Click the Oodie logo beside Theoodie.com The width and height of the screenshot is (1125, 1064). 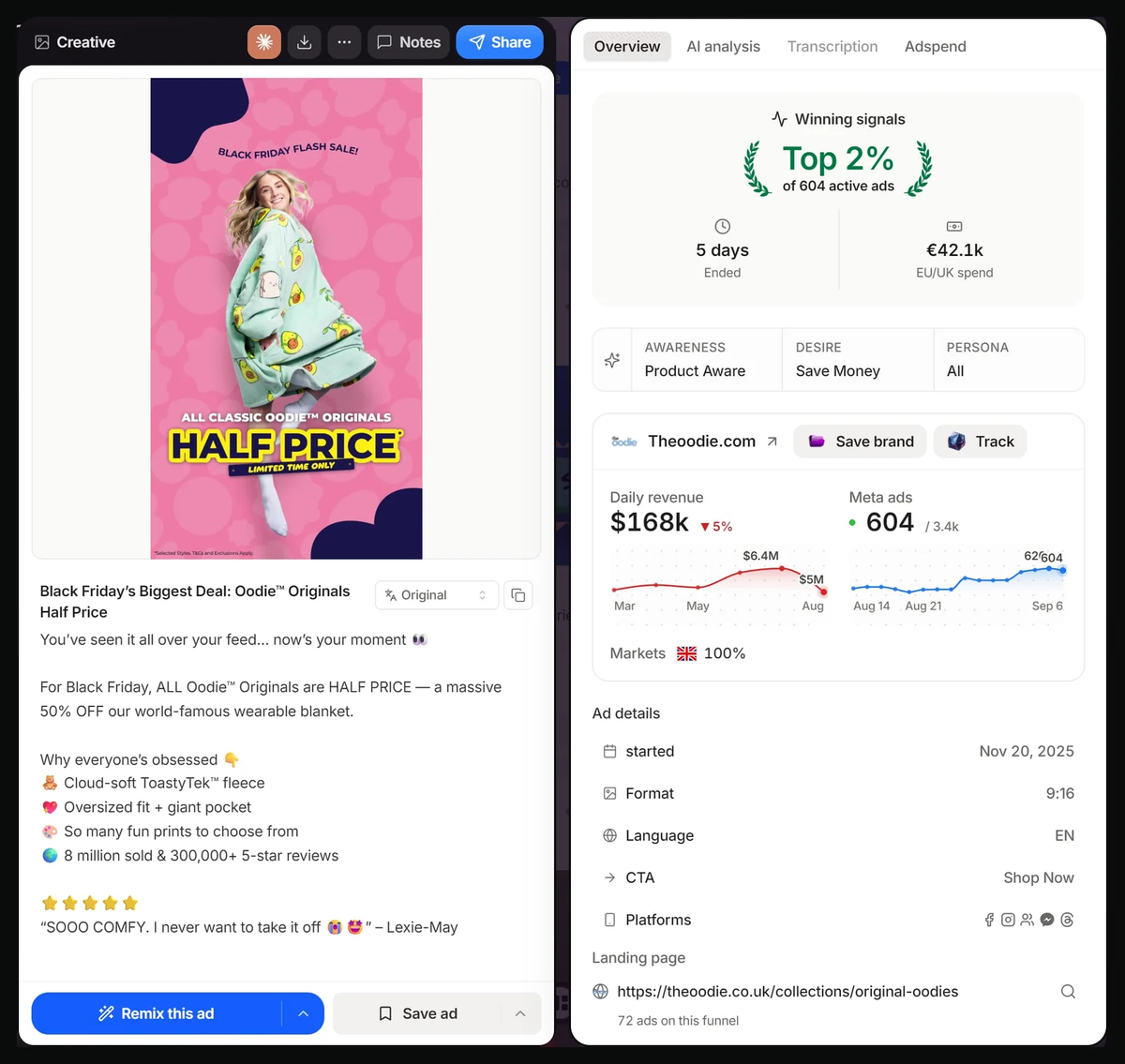624,442
